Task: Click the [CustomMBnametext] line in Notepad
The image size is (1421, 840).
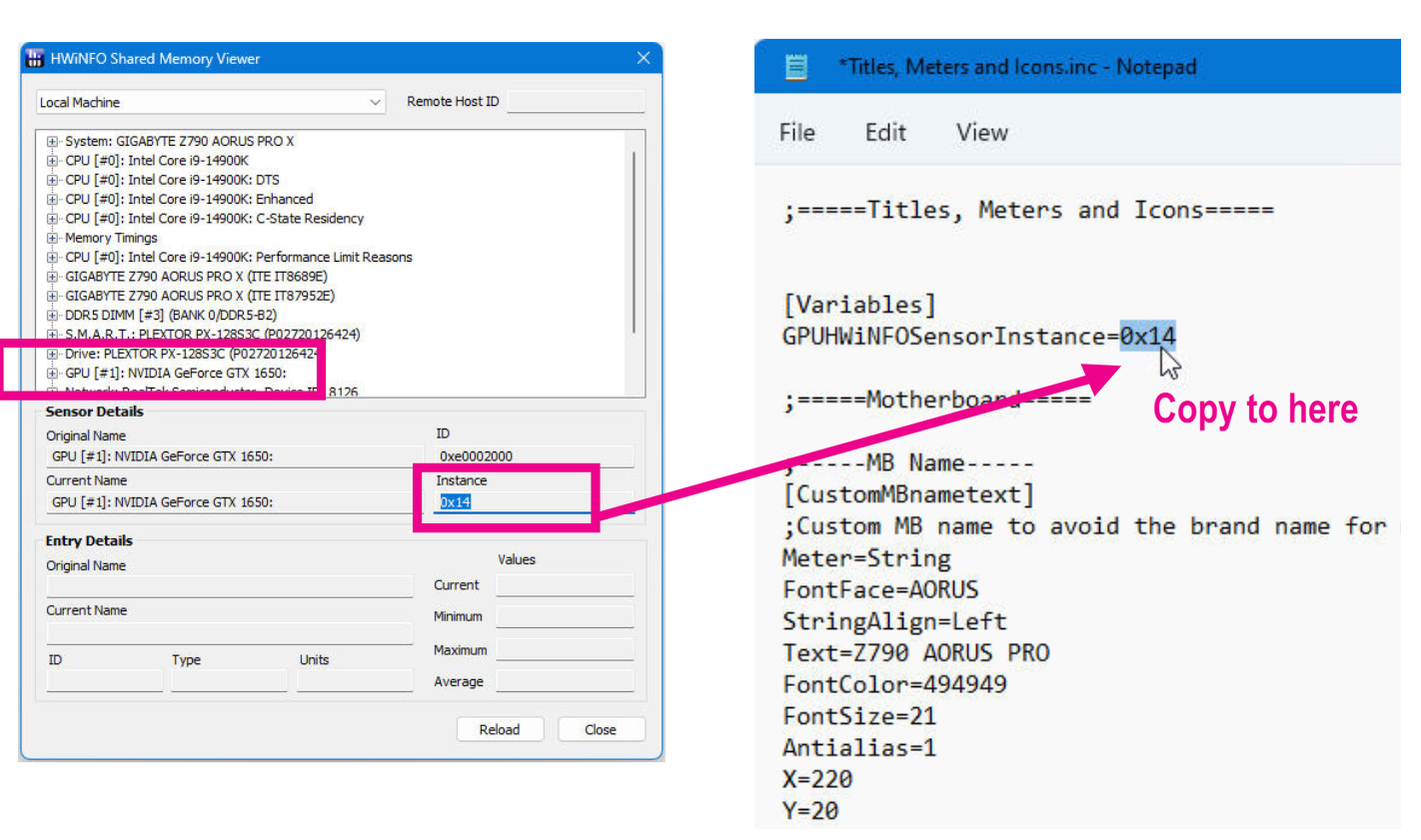Action: coord(908,494)
